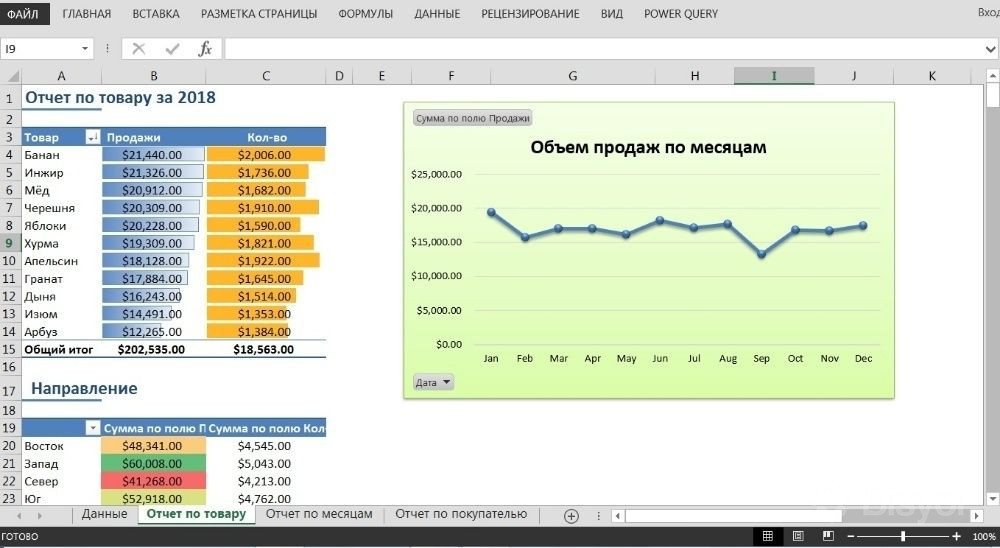
Task: Click the Insert Function fx icon
Action: pyautogui.click(x=205, y=49)
